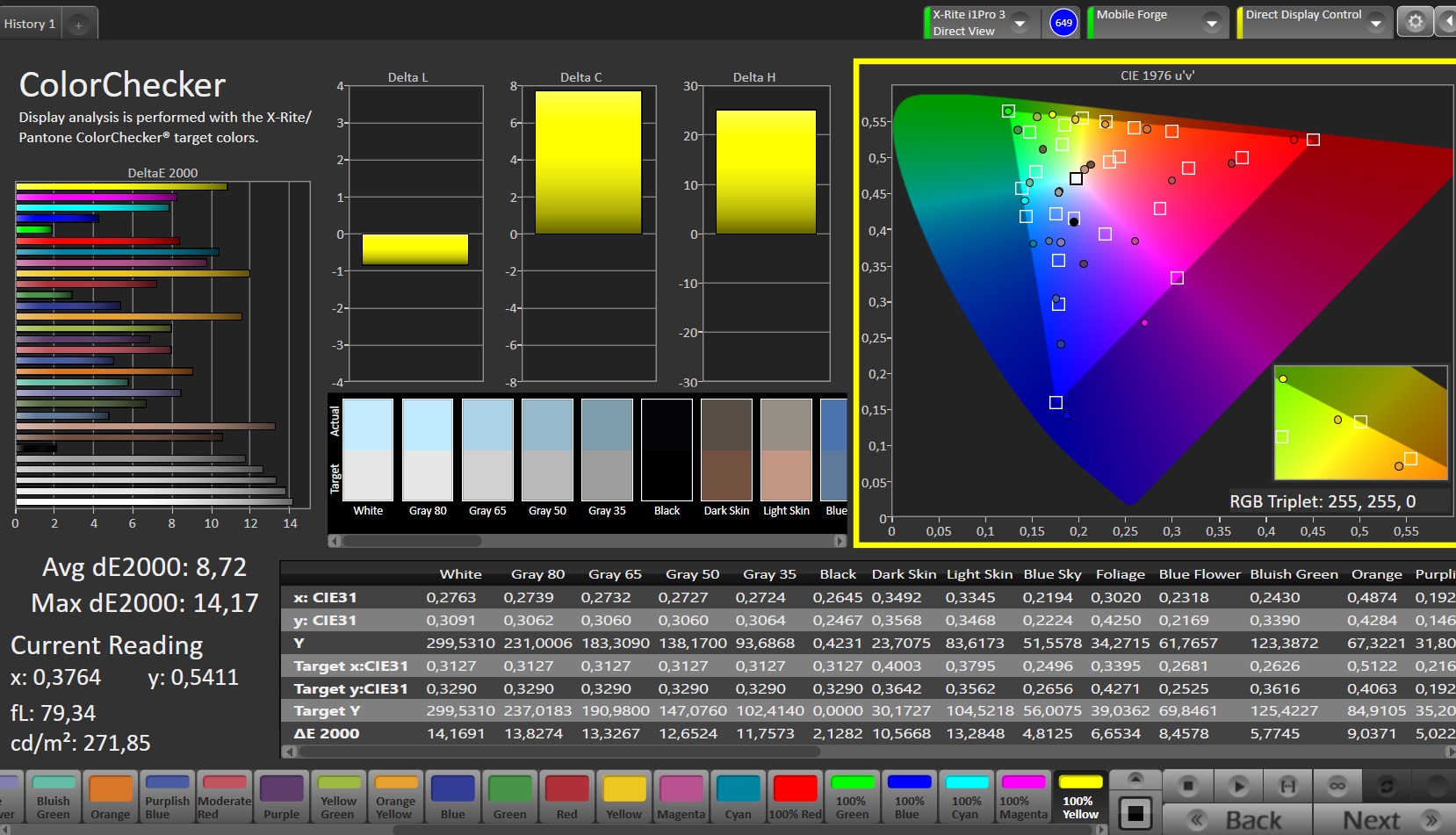The image size is (1456, 835).
Task: Click the read series bracket icon
Action: tap(1287, 786)
